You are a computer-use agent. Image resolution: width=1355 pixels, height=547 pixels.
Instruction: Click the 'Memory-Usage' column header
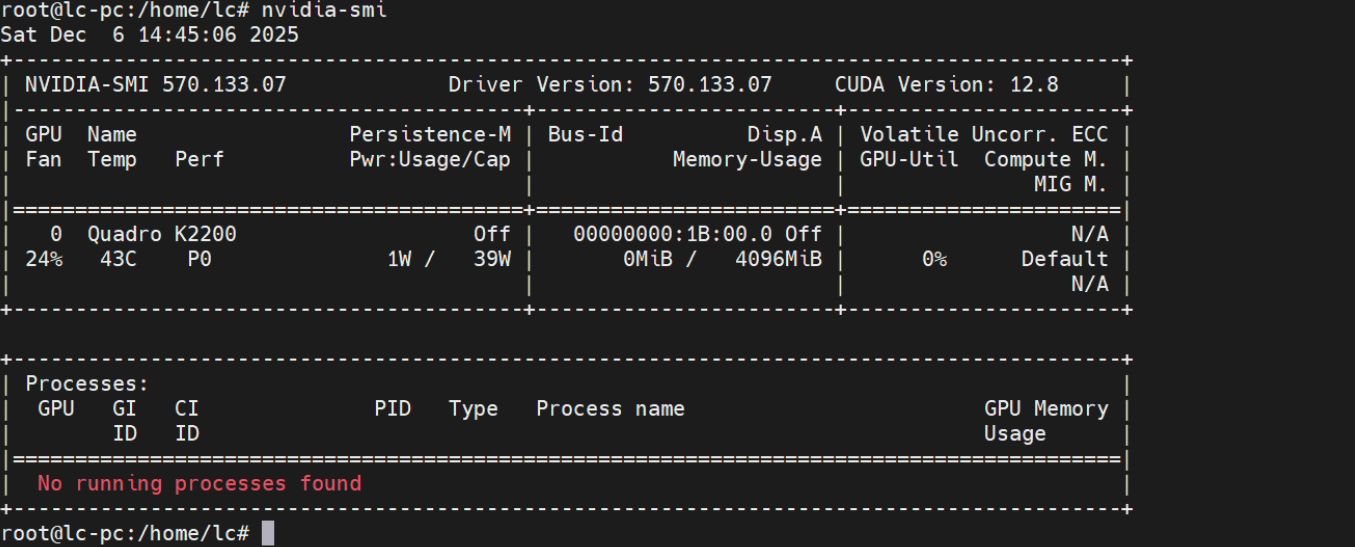pyautogui.click(x=748, y=159)
